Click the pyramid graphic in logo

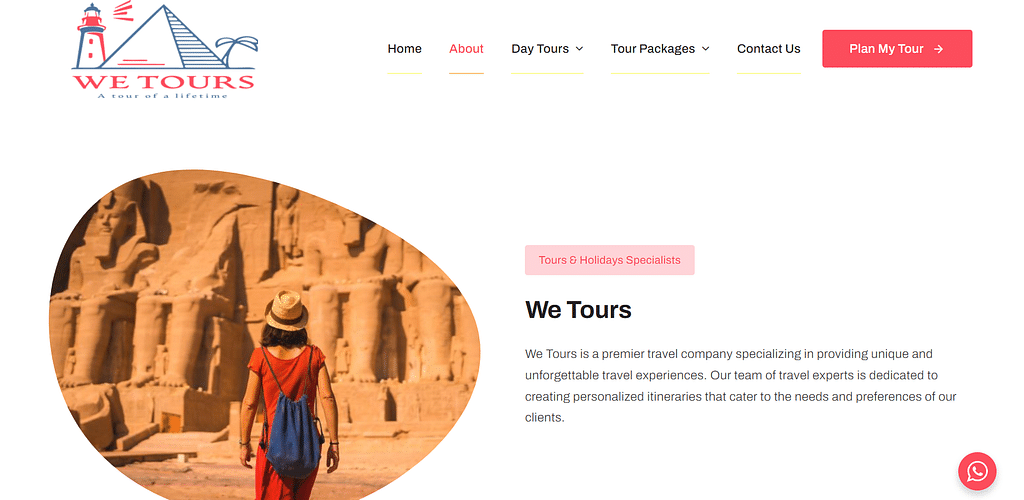163,38
